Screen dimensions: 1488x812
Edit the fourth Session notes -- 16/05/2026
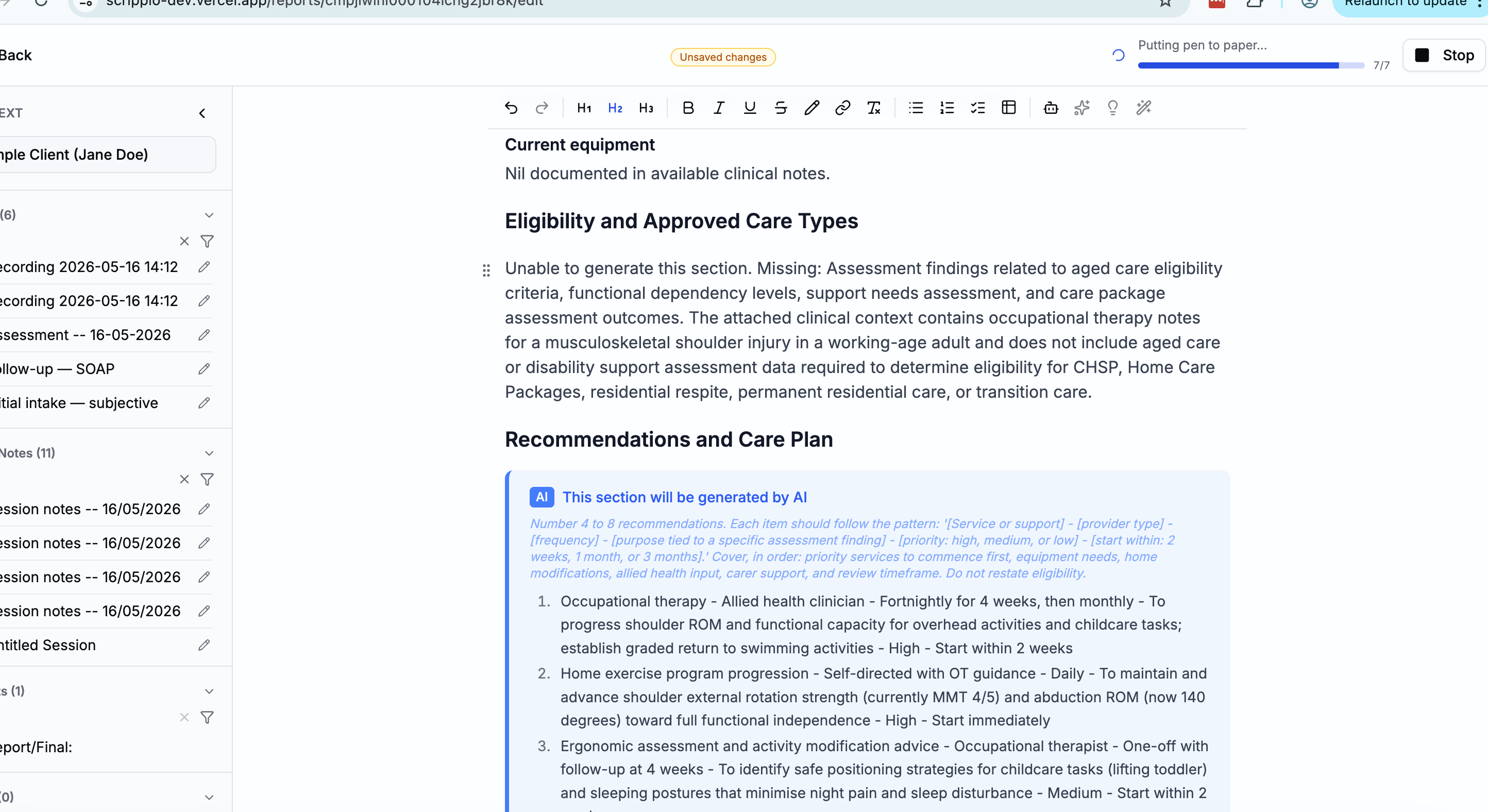pyautogui.click(x=204, y=611)
